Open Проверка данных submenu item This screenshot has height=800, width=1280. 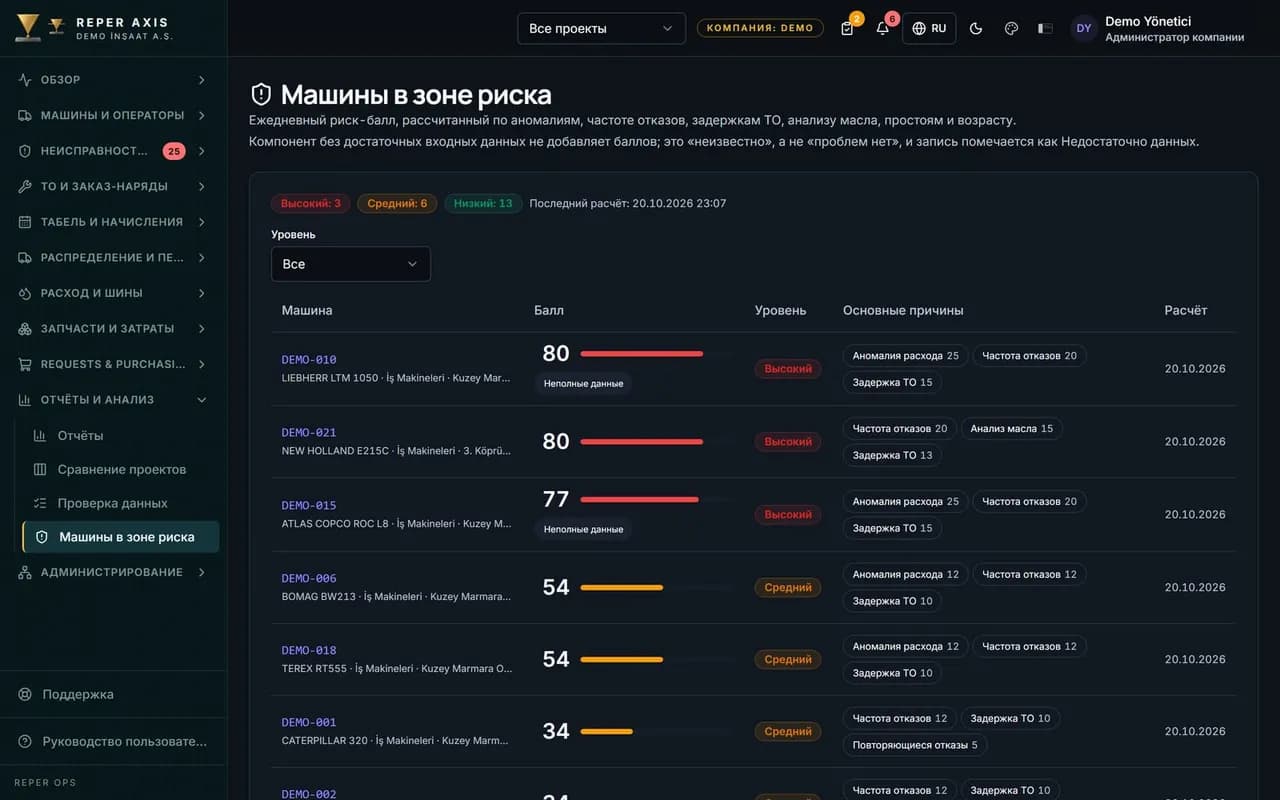pyautogui.click(x=121, y=503)
